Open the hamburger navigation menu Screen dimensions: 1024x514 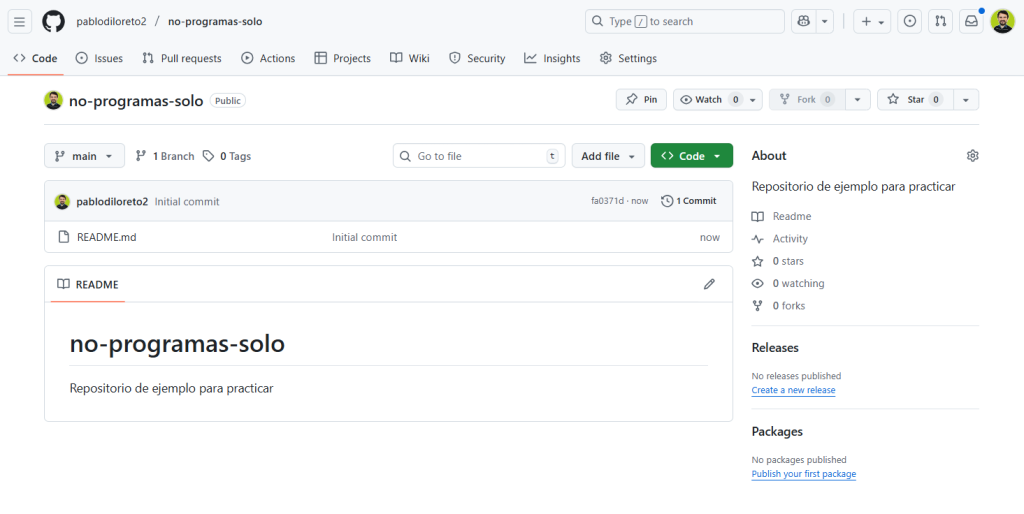coord(20,21)
